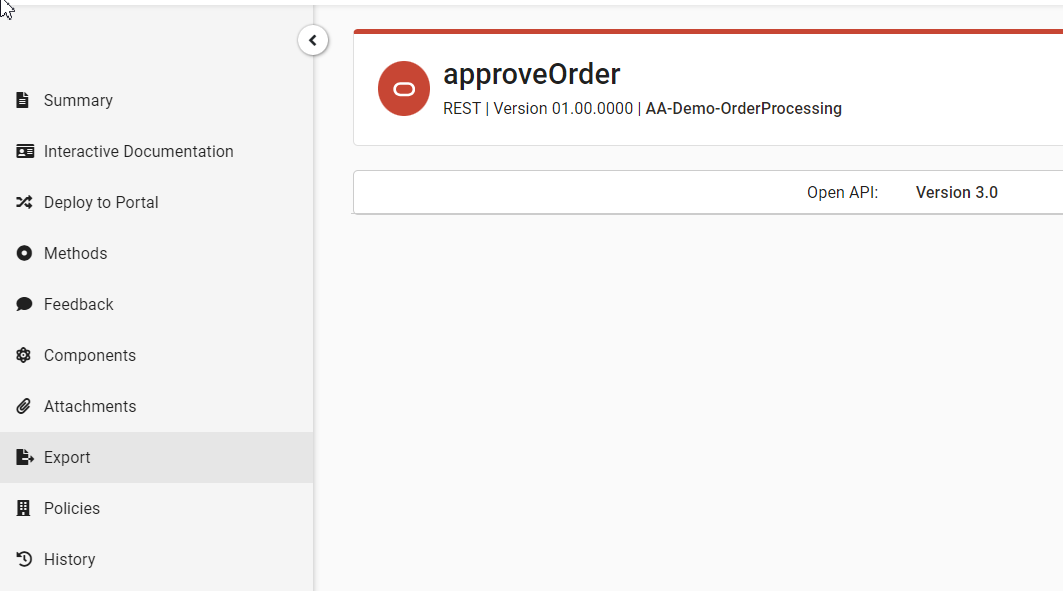Click the Components atom icon
This screenshot has width=1063, height=591.
[24, 355]
